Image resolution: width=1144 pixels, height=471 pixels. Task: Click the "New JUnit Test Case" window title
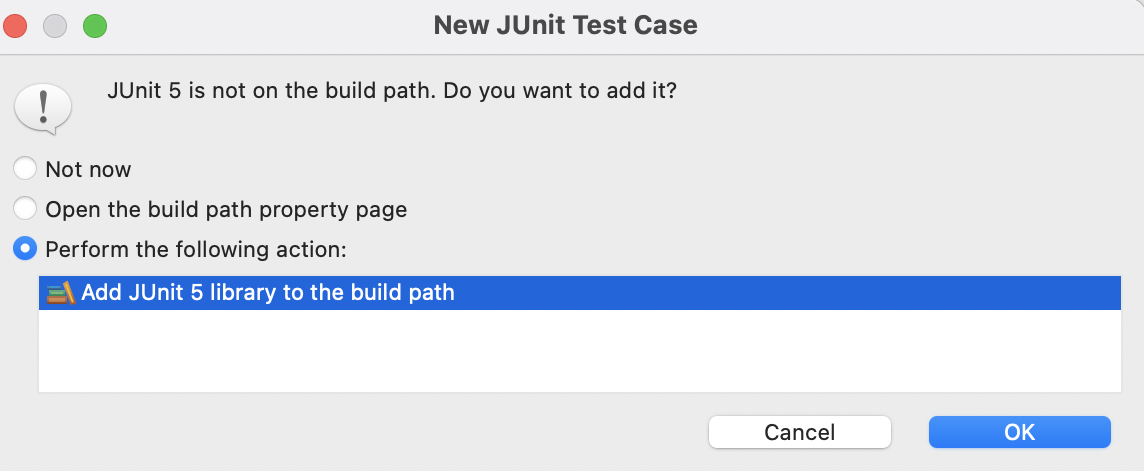point(565,26)
